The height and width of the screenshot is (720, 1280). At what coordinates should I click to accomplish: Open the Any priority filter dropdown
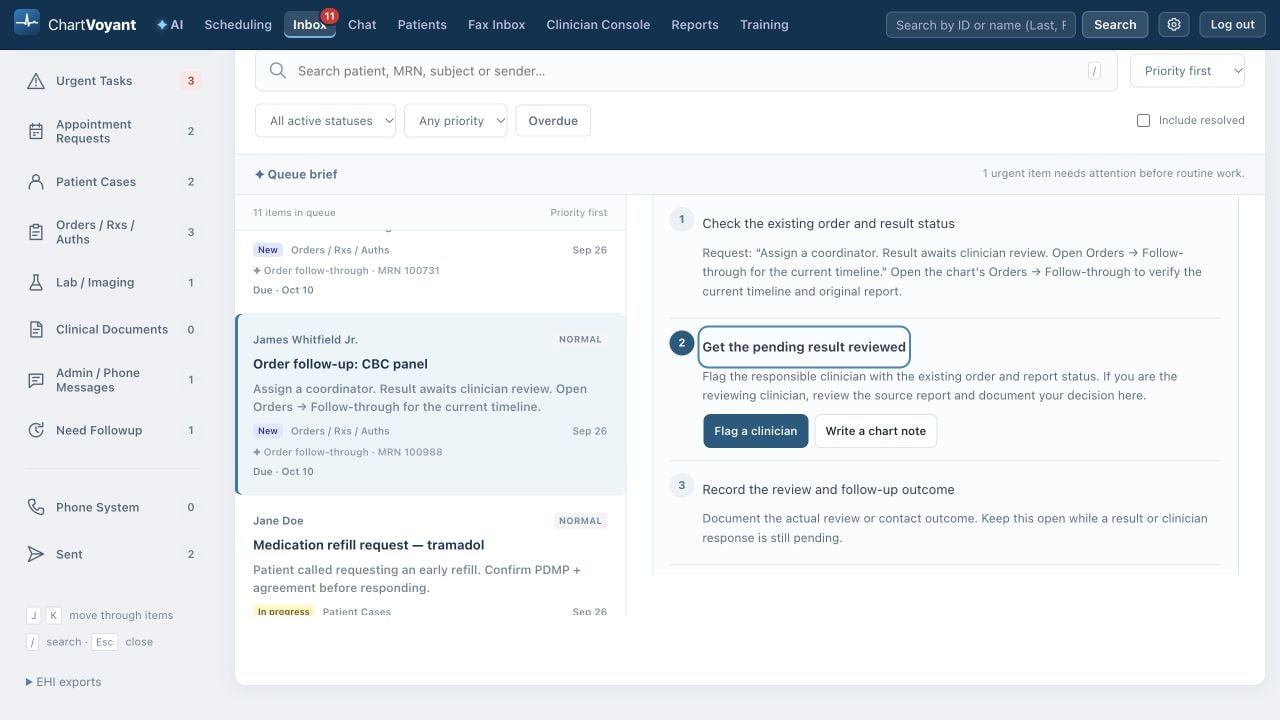coord(455,121)
